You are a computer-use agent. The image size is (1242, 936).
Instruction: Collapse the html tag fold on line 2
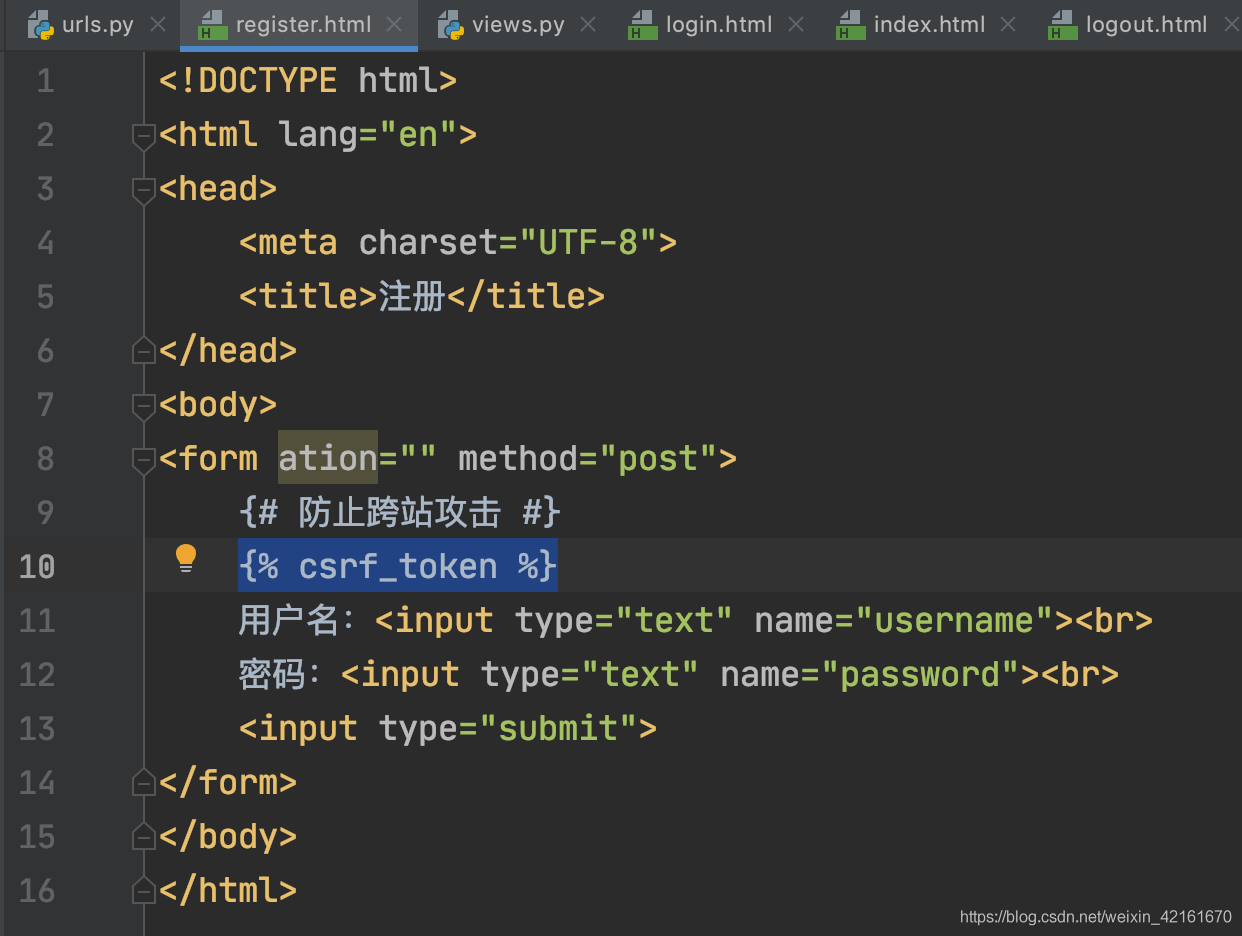(144, 135)
